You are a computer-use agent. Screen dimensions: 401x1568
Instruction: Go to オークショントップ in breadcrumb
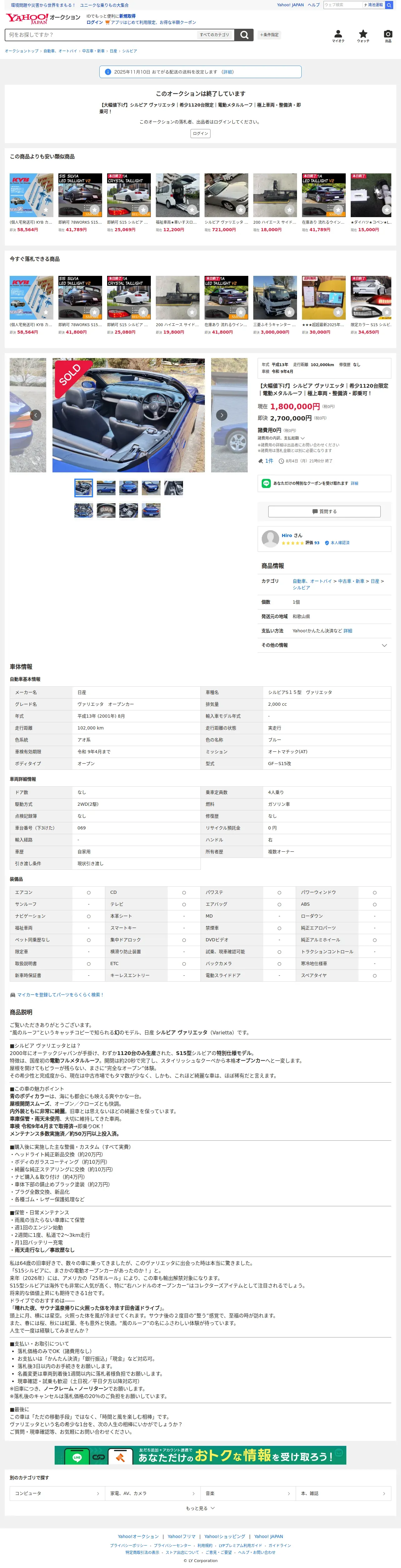(x=21, y=51)
